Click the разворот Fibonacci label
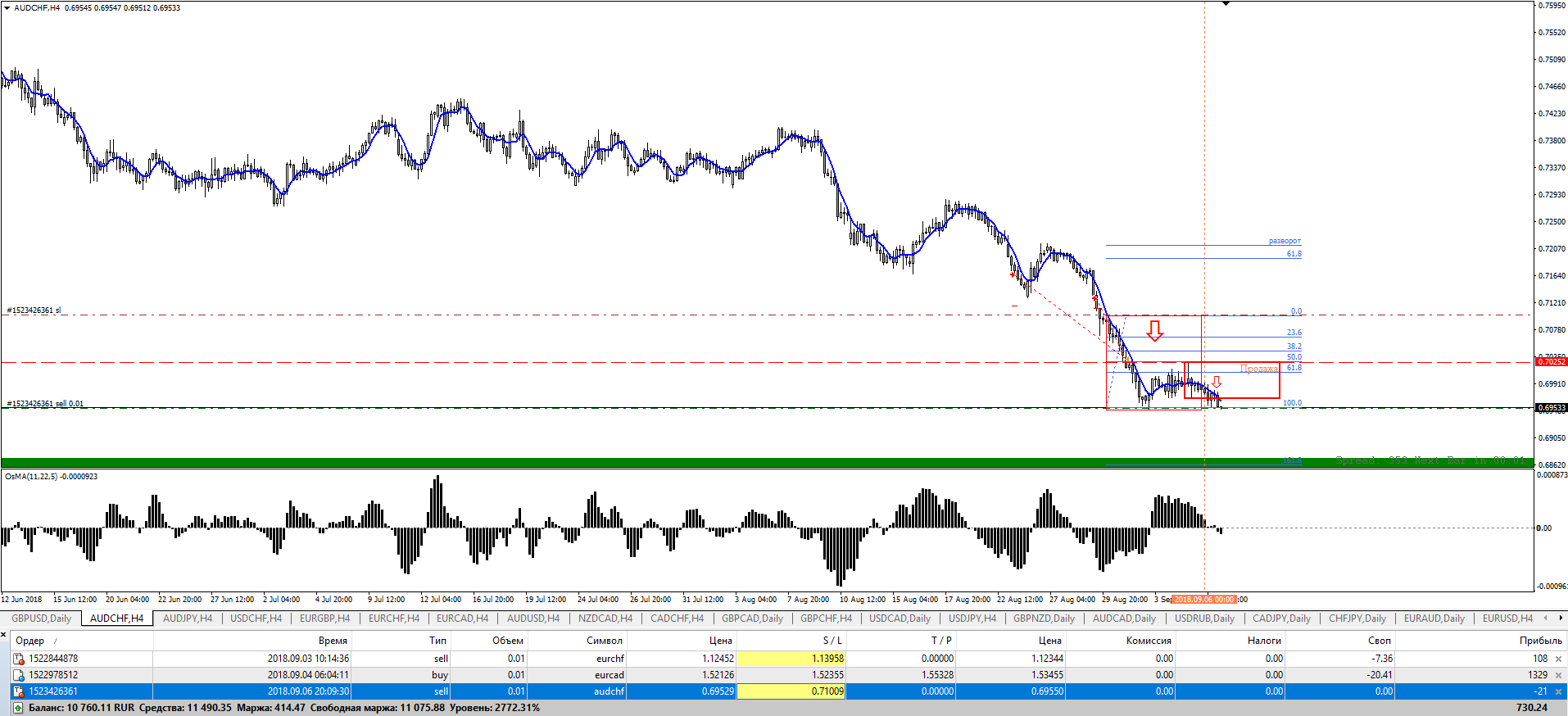This screenshot has height=716, width=1568. [x=1285, y=241]
